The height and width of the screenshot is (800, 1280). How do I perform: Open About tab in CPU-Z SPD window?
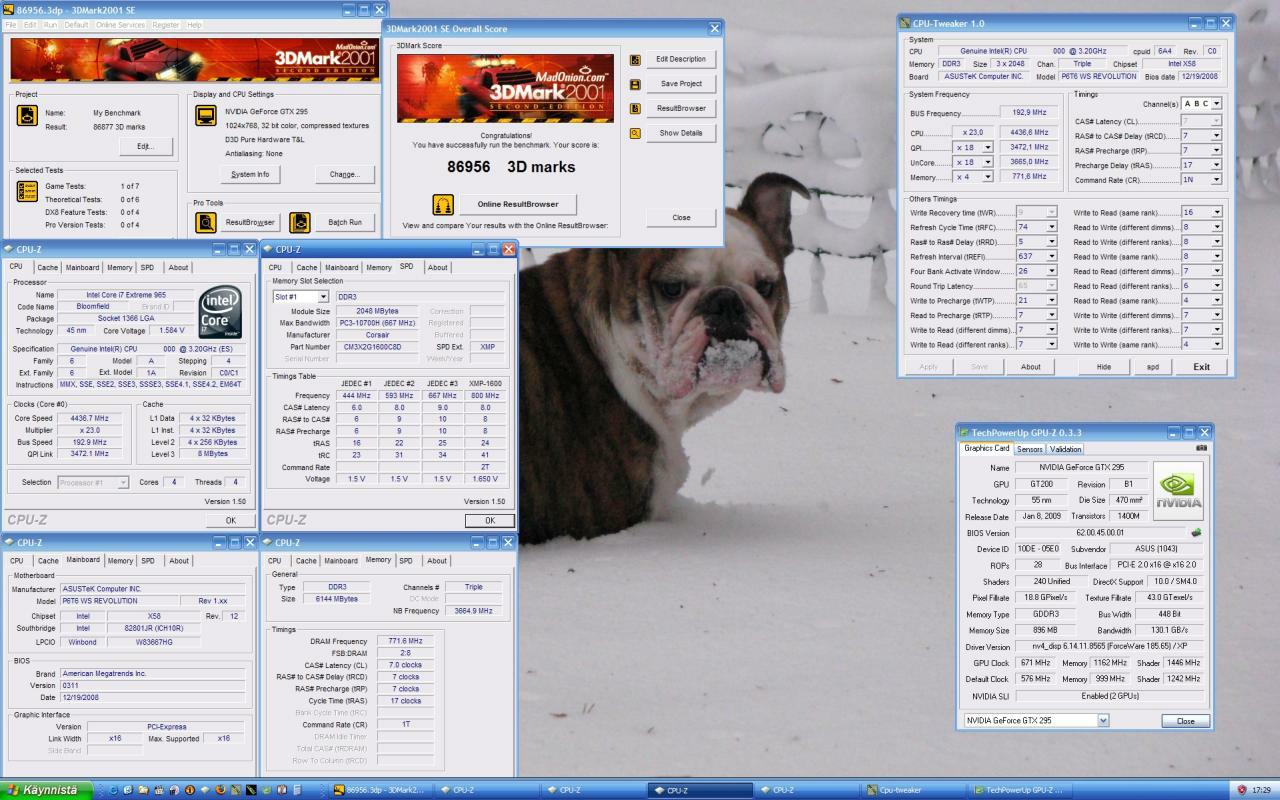pyautogui.click(x=438, y=267)
